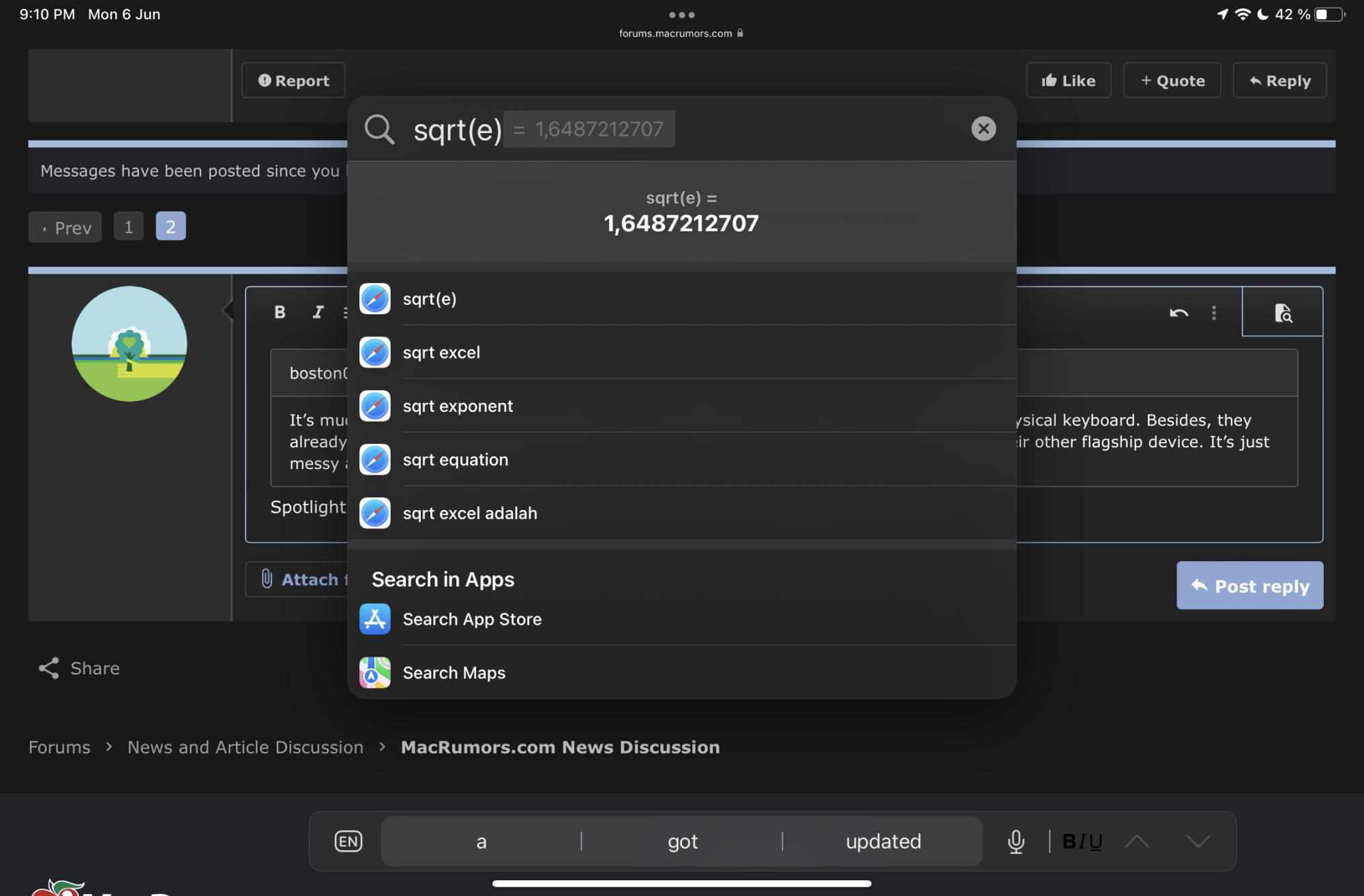Tap the Spotlight query text sqrt(e)
This screenshot has width=1364, height=896.
pos(458,130)
